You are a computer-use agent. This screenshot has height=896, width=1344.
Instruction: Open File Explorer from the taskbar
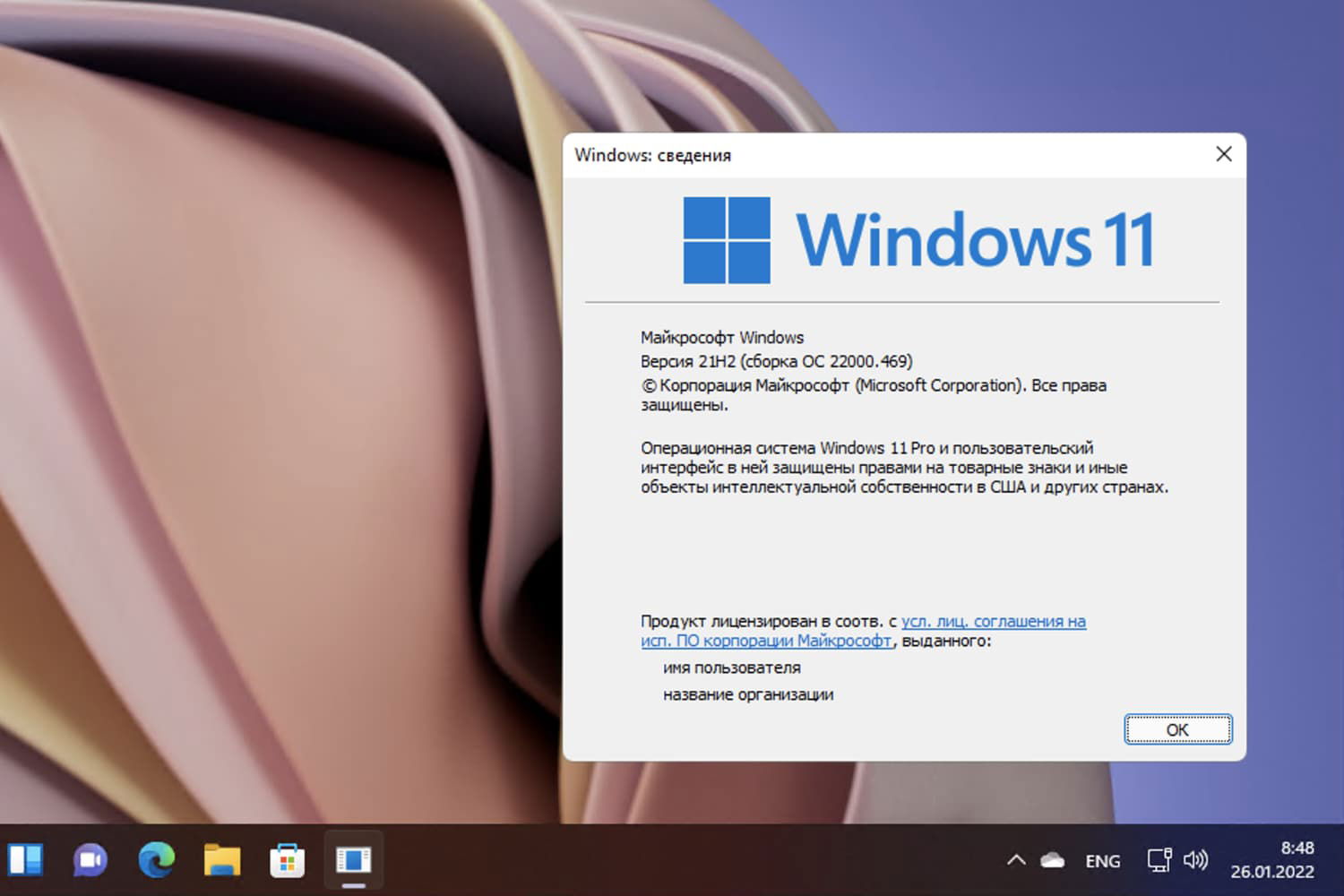220,860
